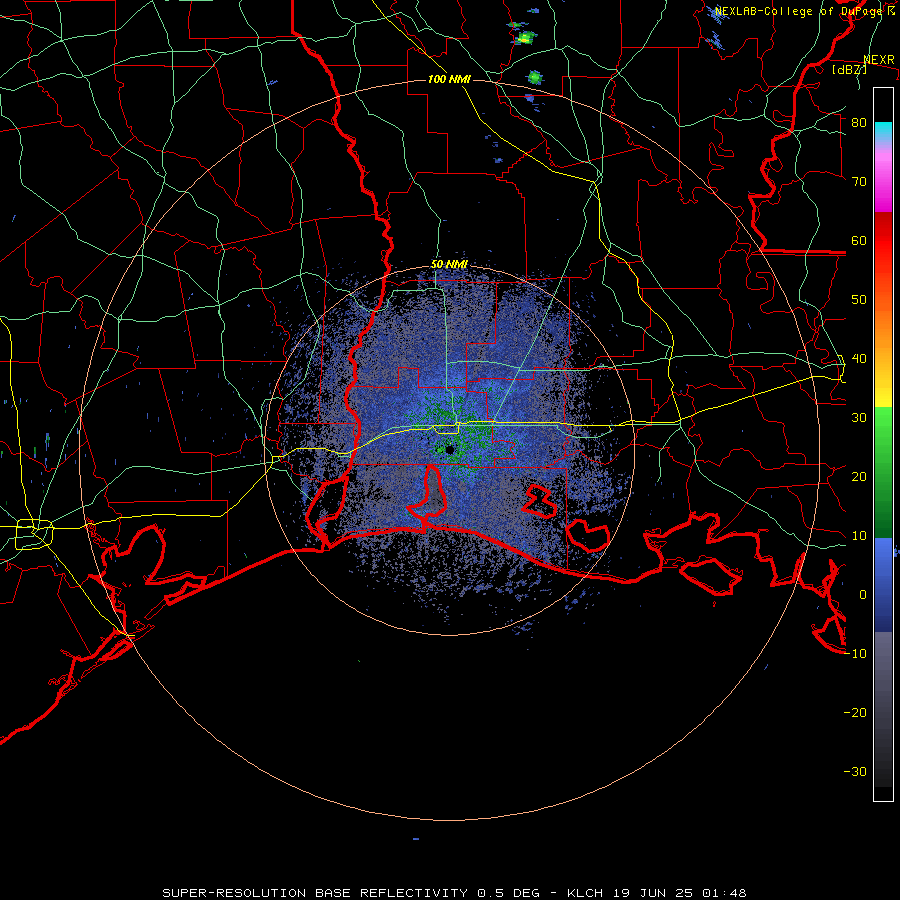Click the 70 dBZ scale label
Screen dimensions: 900x900
(x=859, y=181)
